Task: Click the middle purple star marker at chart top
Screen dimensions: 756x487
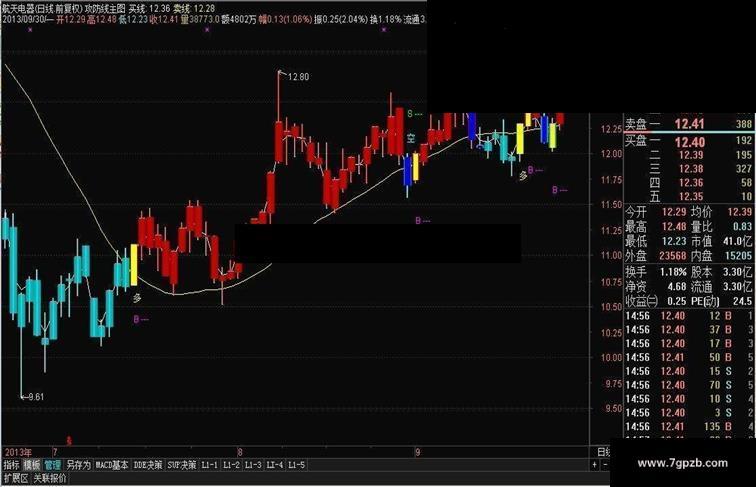Action: pyautogui.click(x=207, y=30)
